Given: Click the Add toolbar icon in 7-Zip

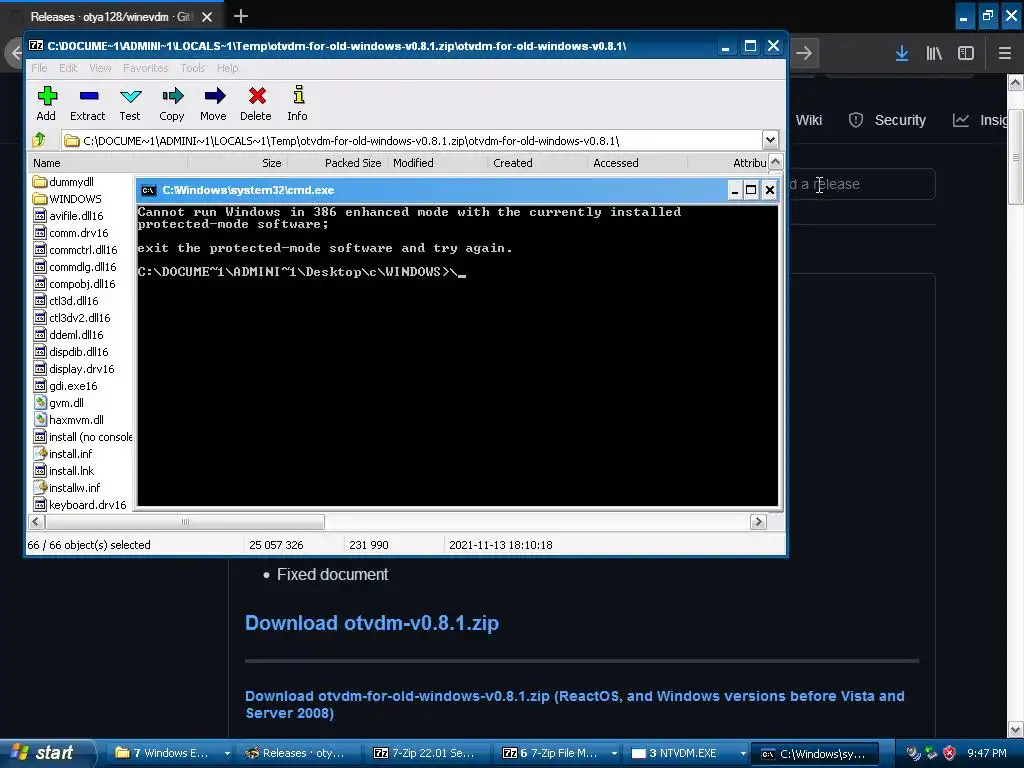Looking at the screenshot, I should 46,103.
